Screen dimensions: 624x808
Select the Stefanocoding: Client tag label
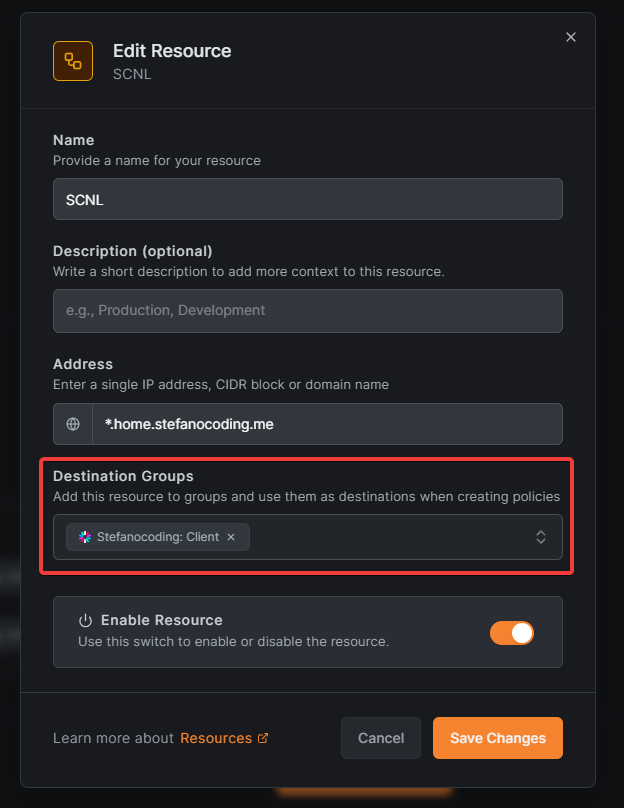(157, 537)
